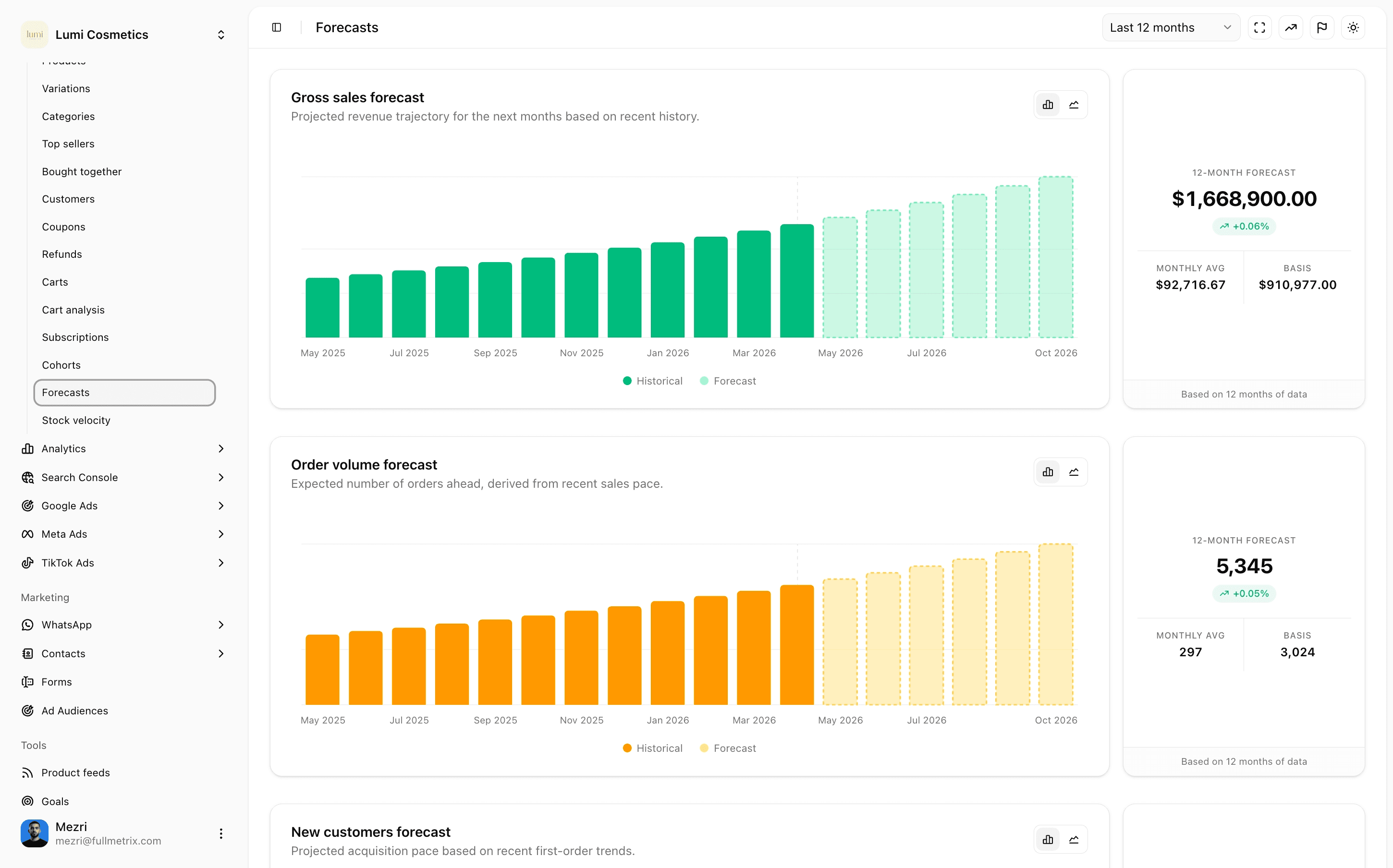1393x868 pixels.
Task: Toggle Forecast legend in Order volume chart
Action: (x=728, y=748)
